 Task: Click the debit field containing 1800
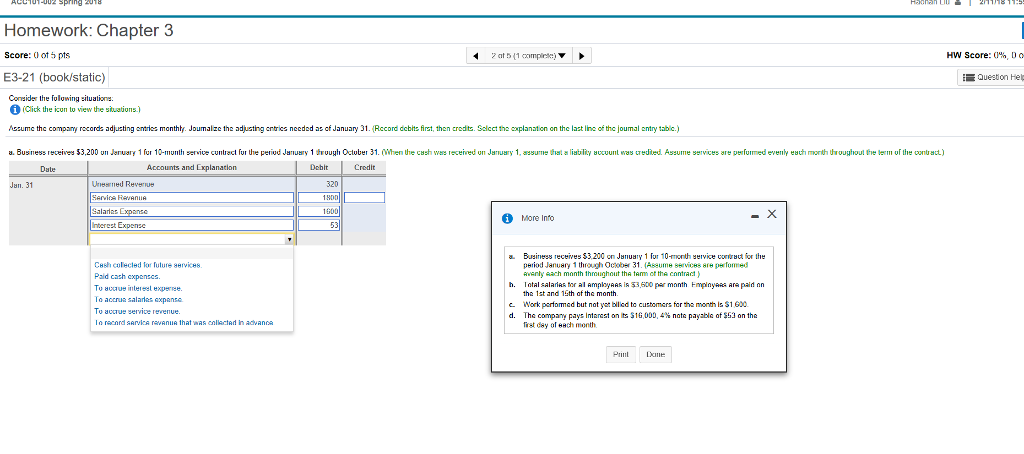[321, 197]
